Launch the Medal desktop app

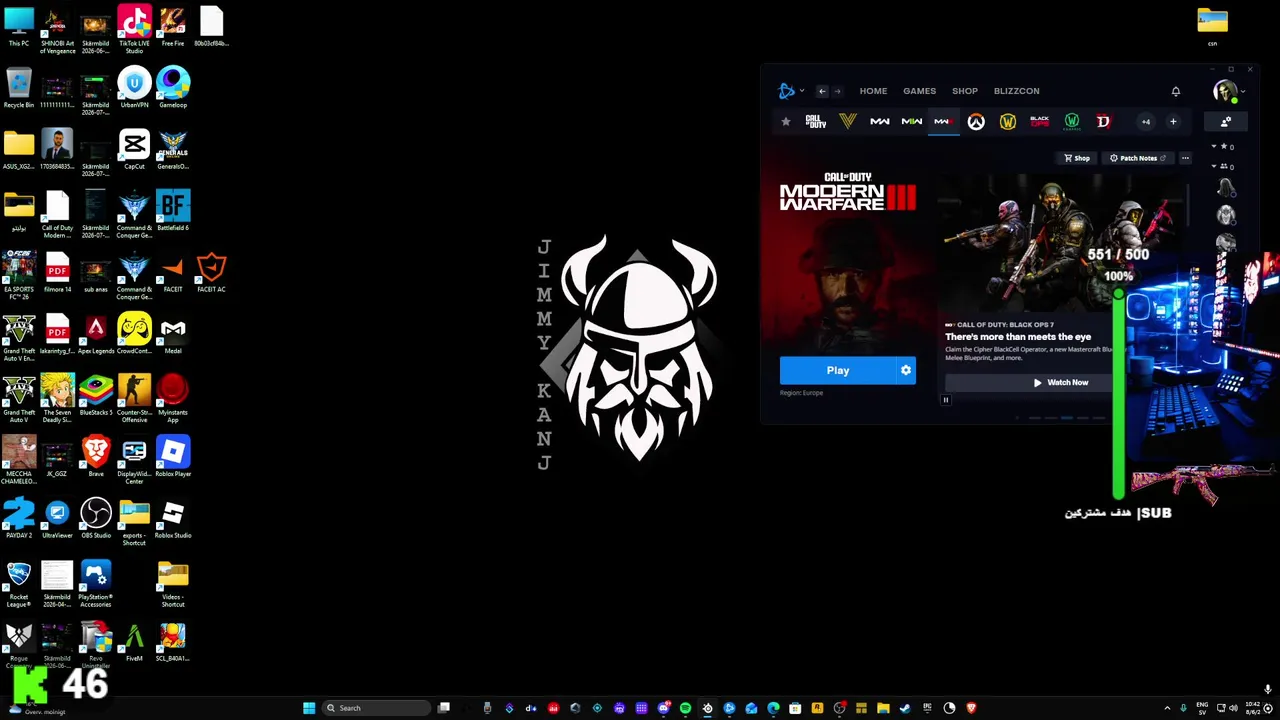(173, 334)
